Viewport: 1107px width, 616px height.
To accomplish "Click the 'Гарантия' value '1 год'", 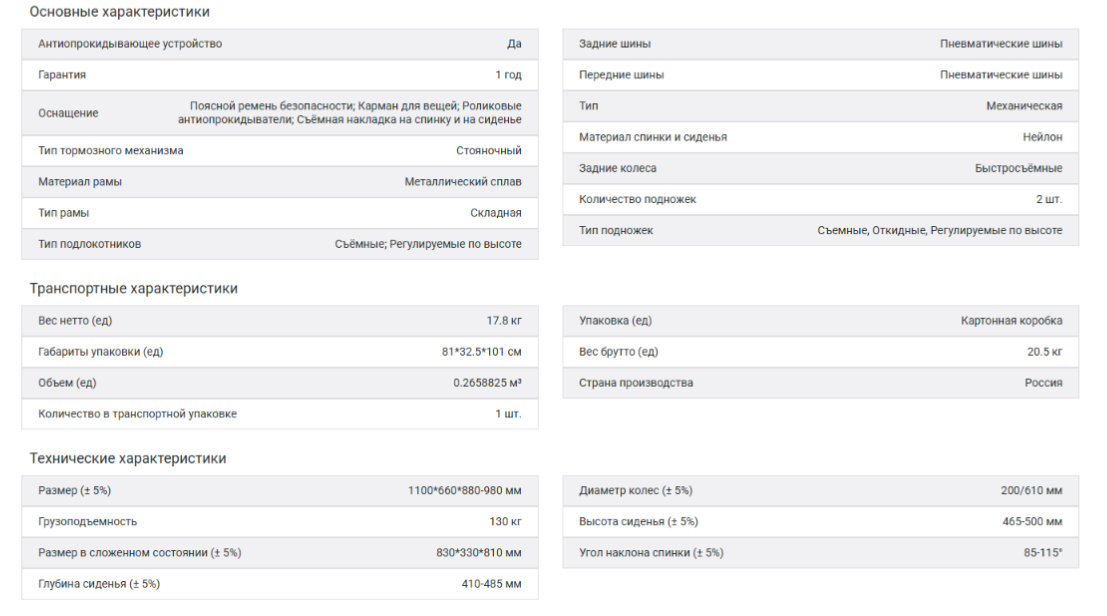I will (x=508, y=75).
